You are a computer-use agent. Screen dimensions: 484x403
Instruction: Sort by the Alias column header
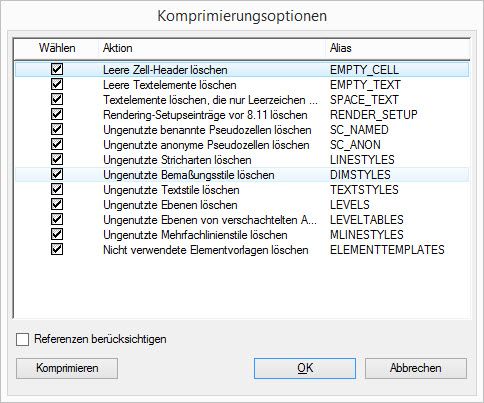coord(398,48)
